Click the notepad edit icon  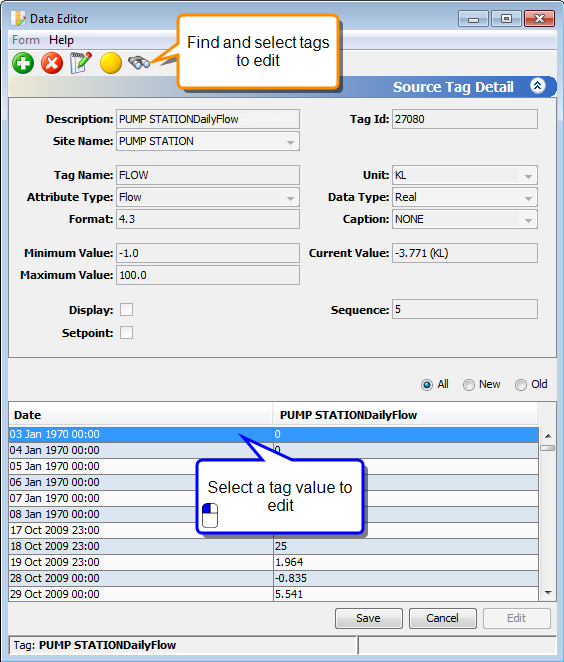81,63
